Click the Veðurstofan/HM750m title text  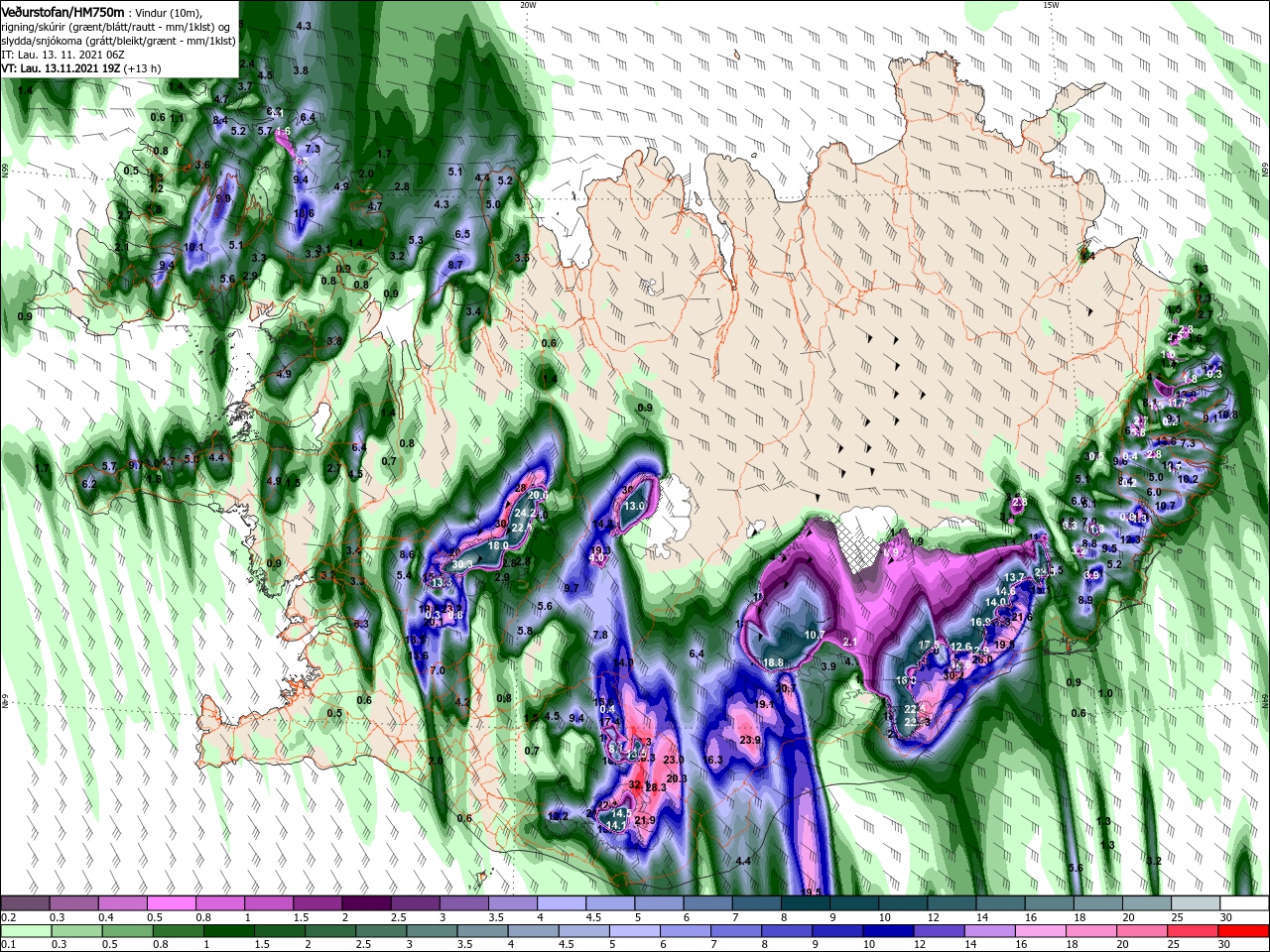click(x=63, y=12)
